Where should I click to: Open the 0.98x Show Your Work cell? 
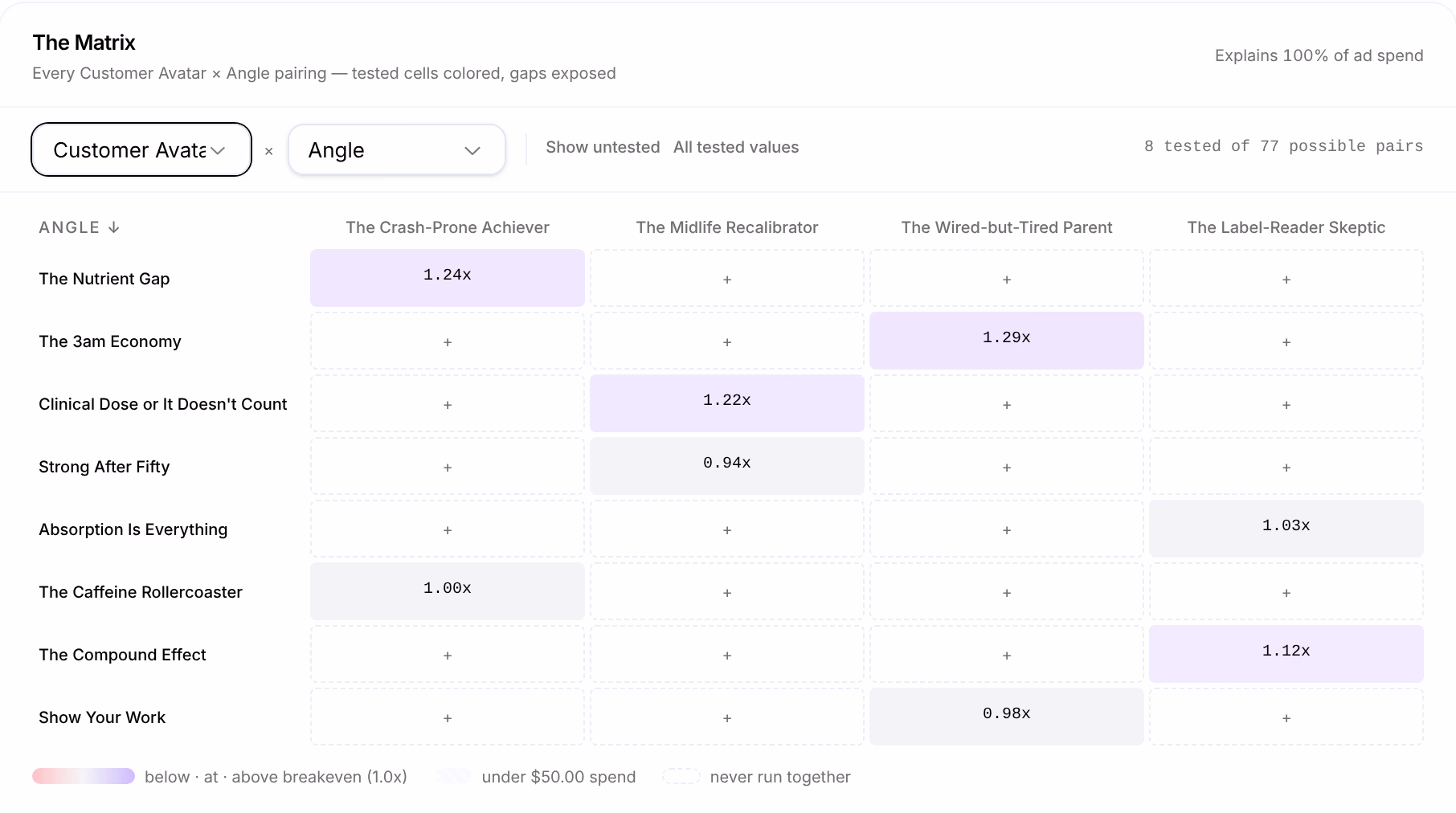[1007, 717]
